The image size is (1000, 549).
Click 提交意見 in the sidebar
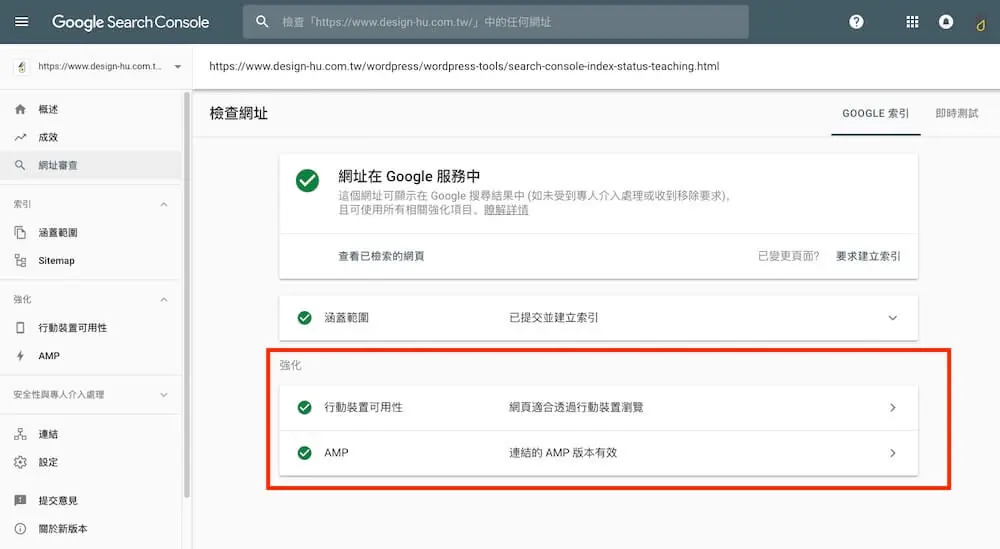click(x=58, y=500)
